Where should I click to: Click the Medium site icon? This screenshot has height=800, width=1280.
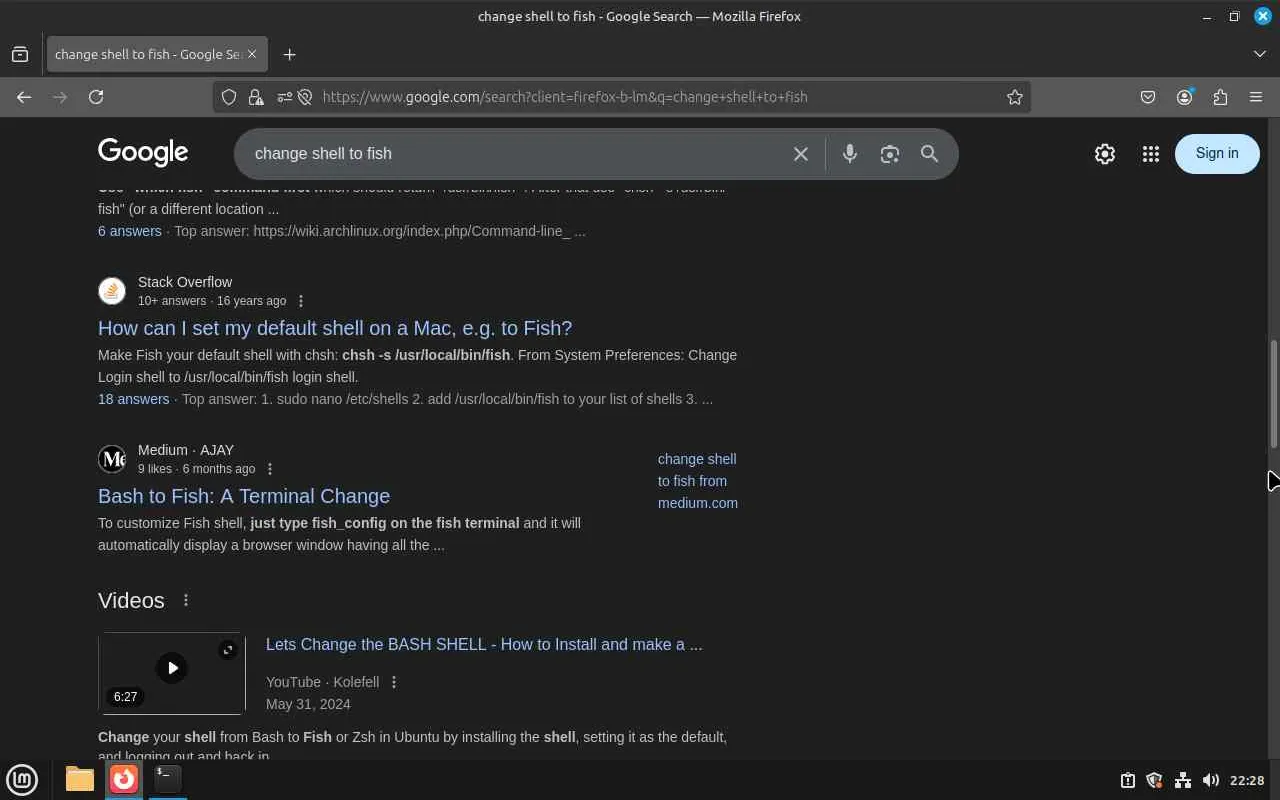tap(112, 459)
